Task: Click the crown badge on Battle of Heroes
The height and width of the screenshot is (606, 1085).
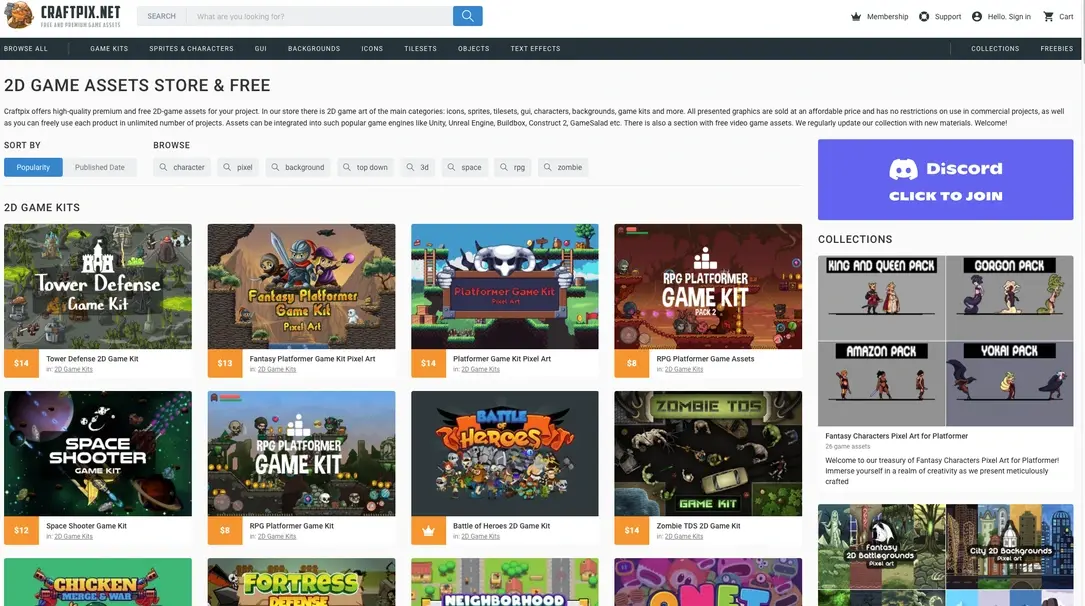Action: (428, 530)
